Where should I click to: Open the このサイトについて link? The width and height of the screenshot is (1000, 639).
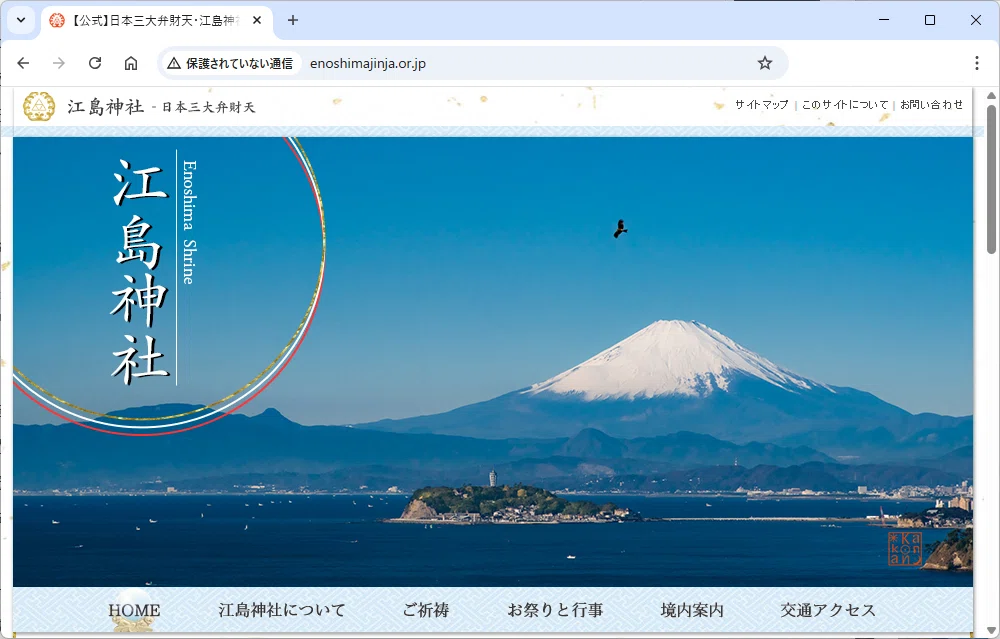click(845, 105)
